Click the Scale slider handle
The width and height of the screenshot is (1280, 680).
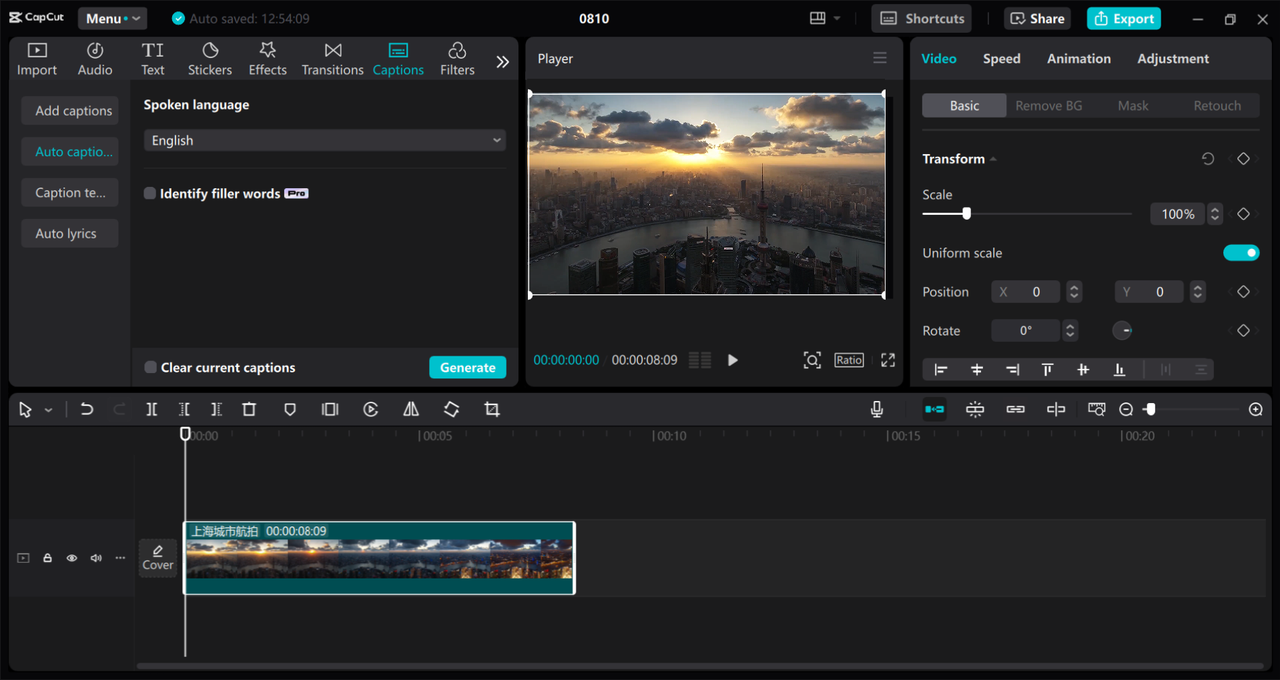pos(966,214)
